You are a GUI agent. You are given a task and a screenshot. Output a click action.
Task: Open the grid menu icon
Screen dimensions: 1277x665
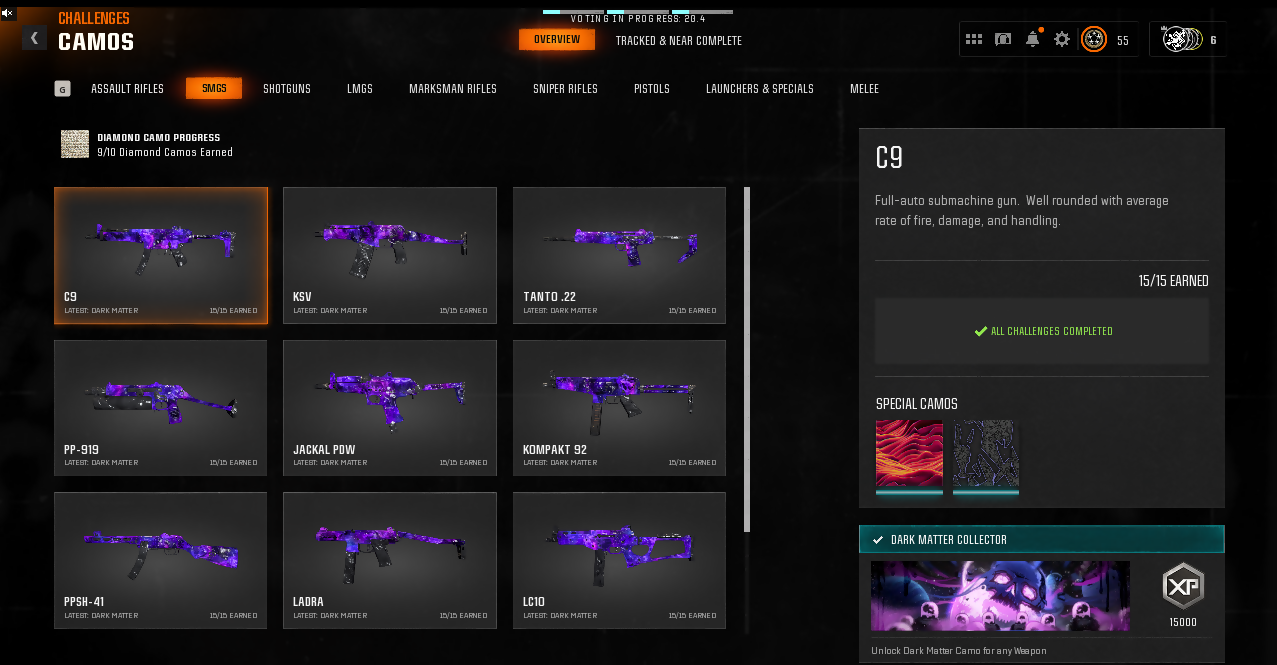tap(973, 39)
